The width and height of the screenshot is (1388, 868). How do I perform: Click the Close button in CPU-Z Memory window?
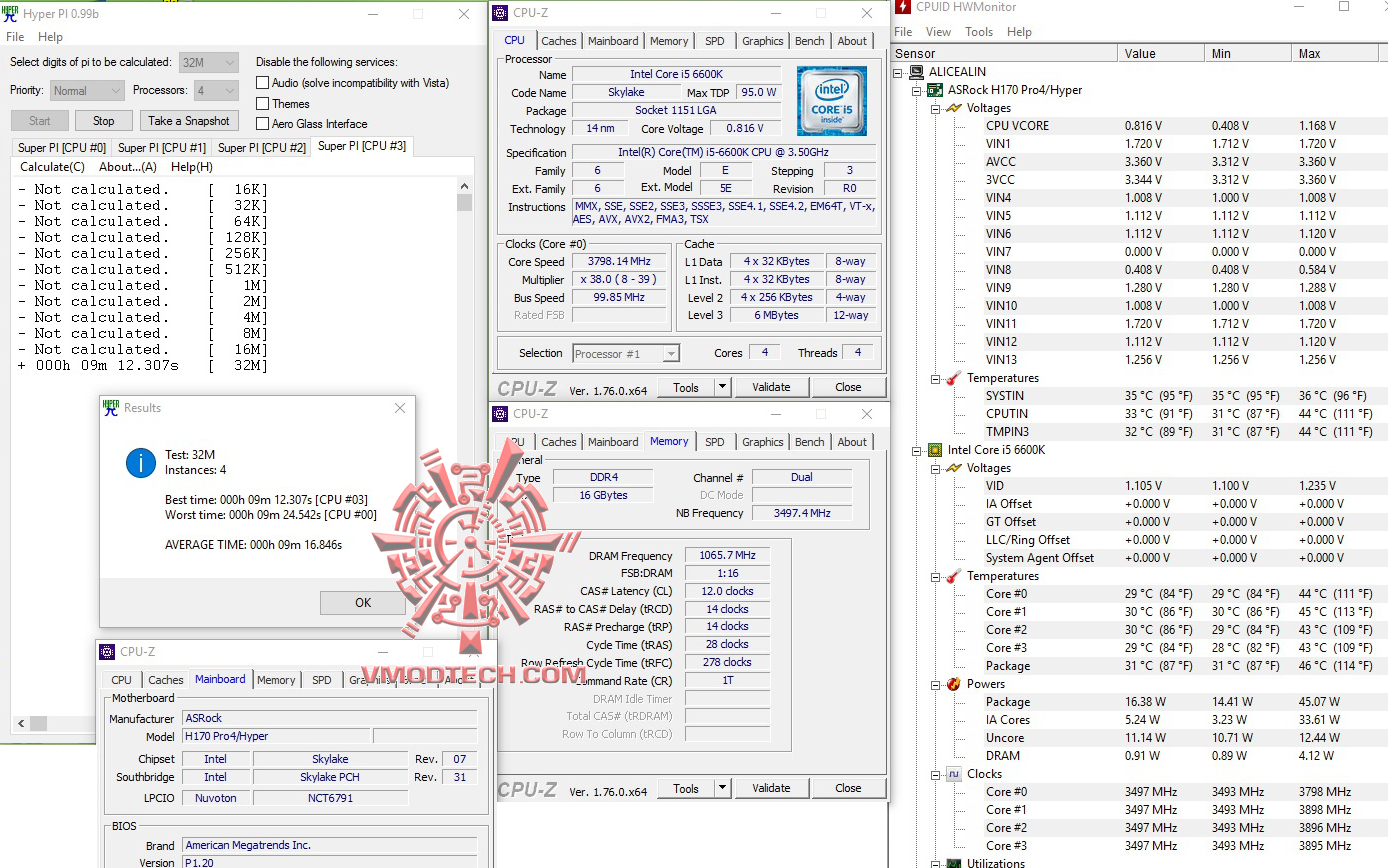(848, 788)
